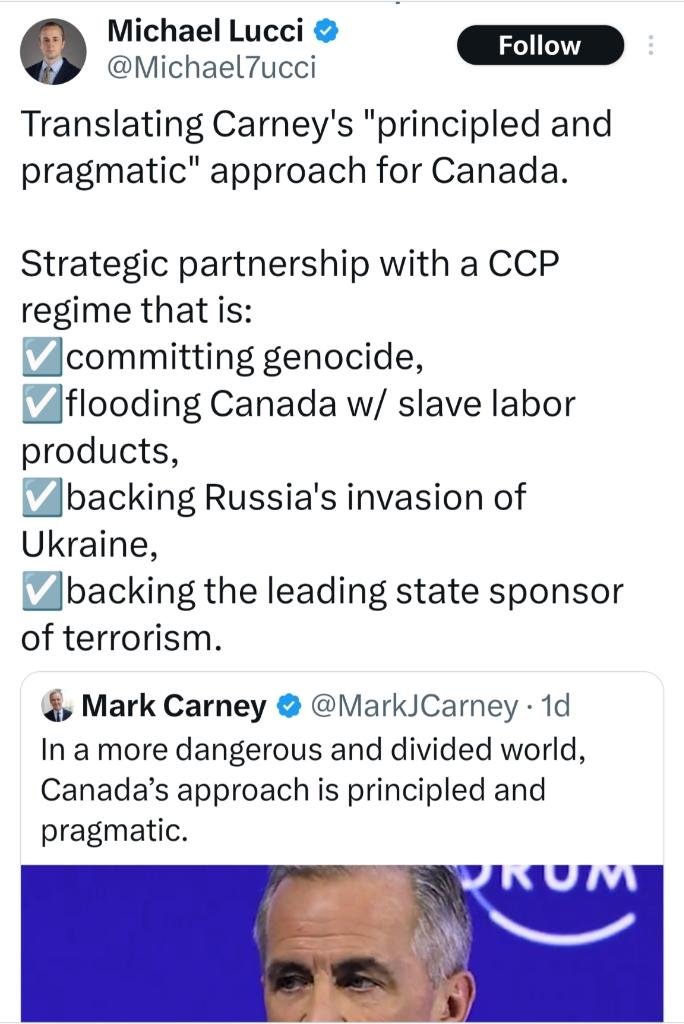The width and height of the screenshot is (684, 1024).
Task: Click Mark Carney's face in the photo
Action: [x=365, y=950]
